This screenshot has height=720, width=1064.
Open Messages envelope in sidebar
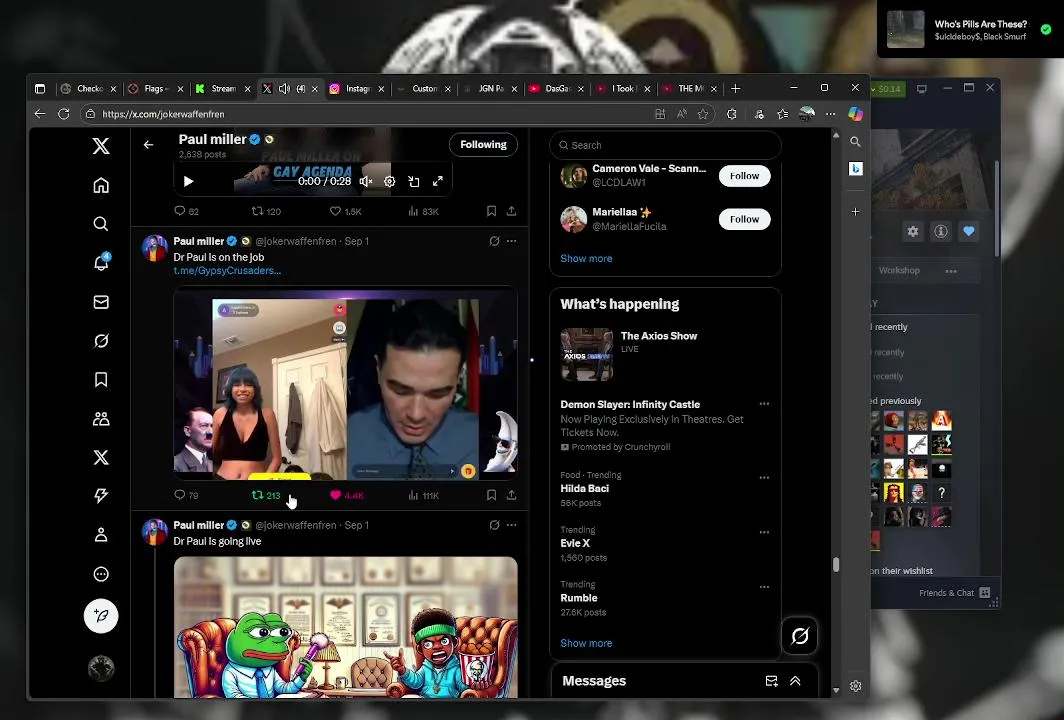[x=101, y=302]
